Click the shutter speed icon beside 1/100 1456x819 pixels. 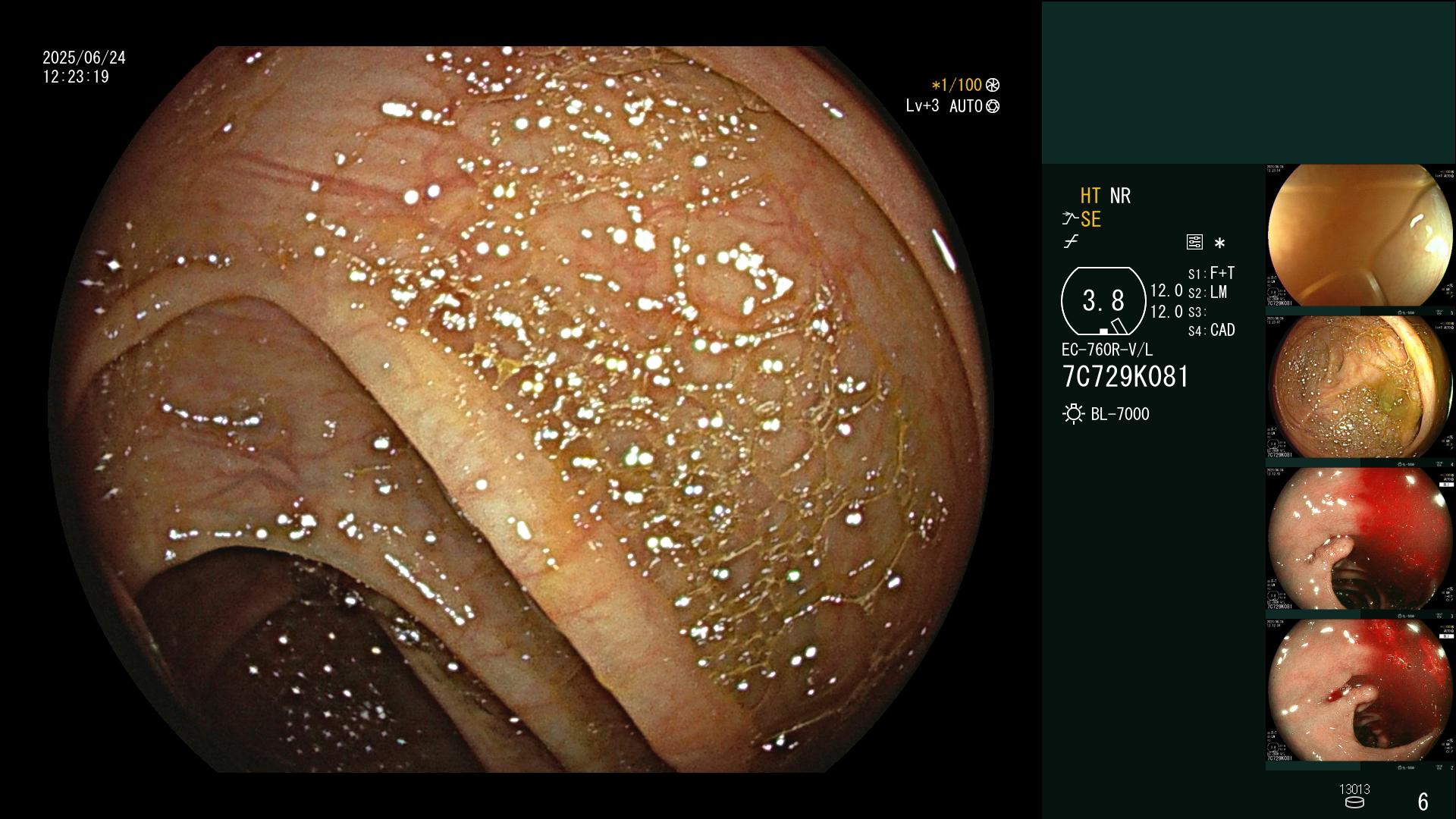(x=993, y=85)
